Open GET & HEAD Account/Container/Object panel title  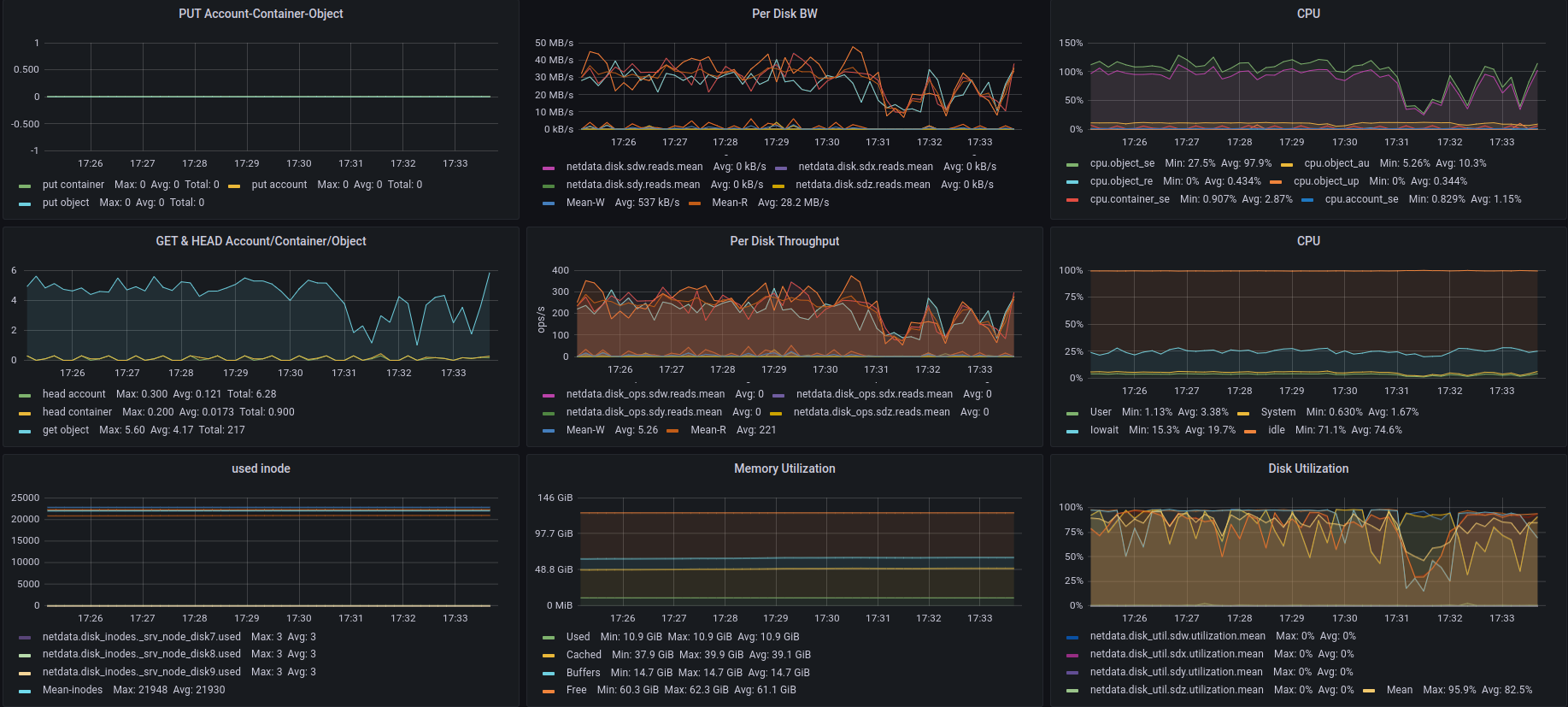point(261,241)
